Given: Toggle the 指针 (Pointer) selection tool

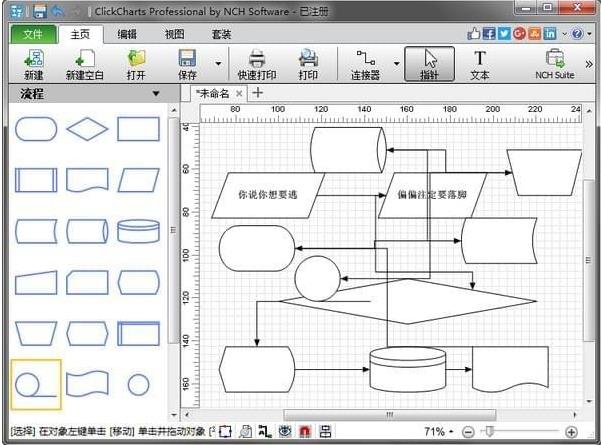Looking at the screenshot, I should (428, 64).
